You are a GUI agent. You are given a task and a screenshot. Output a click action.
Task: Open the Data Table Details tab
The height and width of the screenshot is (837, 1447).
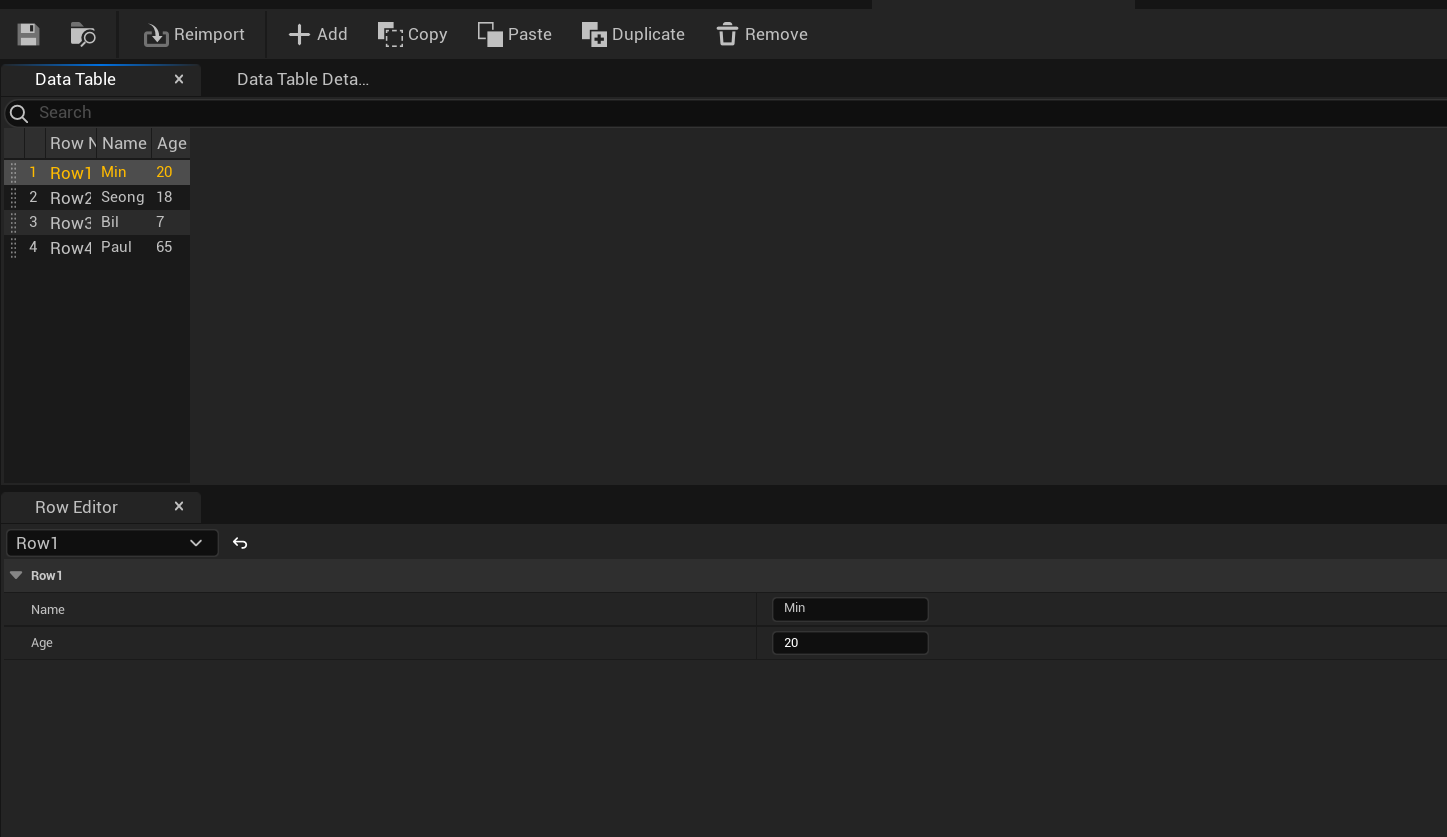click(x=303, y=80)
